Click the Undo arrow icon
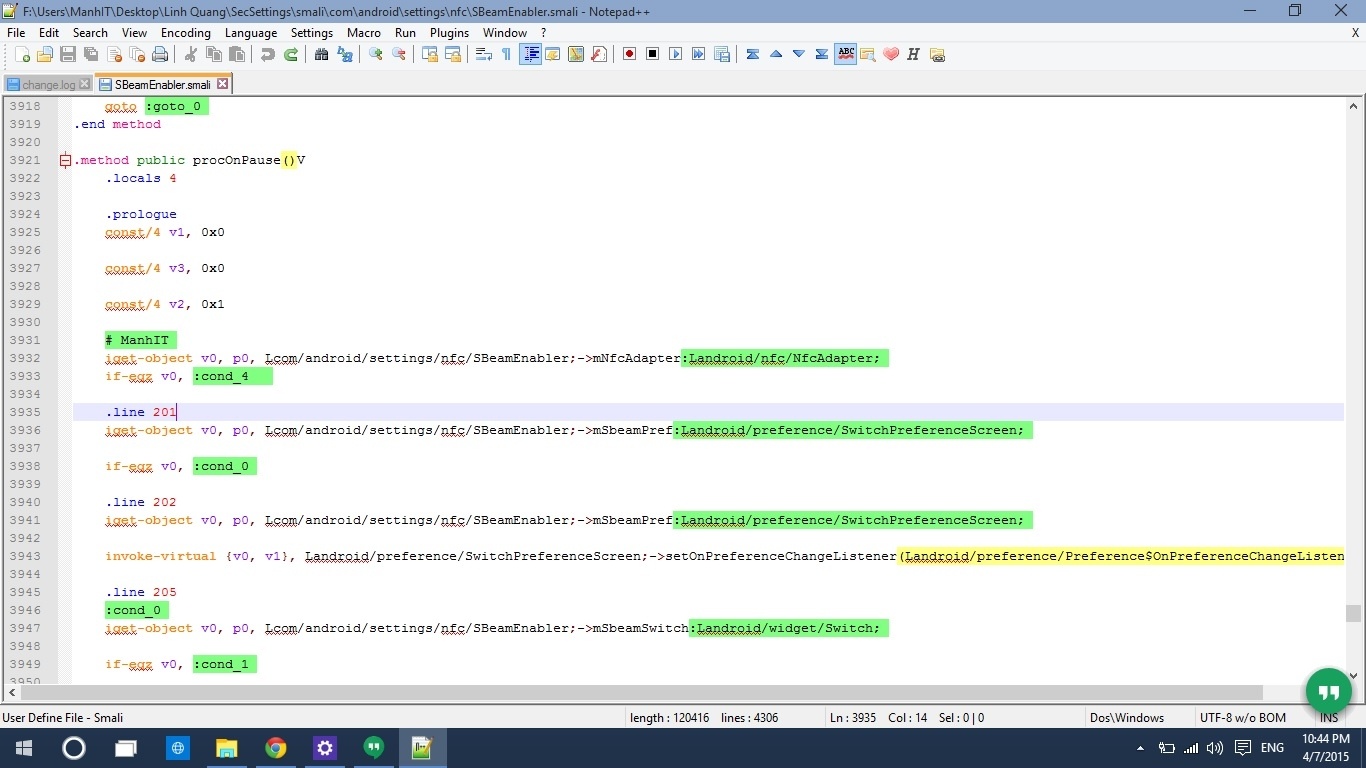1366x768 pixels. (267, 54)
